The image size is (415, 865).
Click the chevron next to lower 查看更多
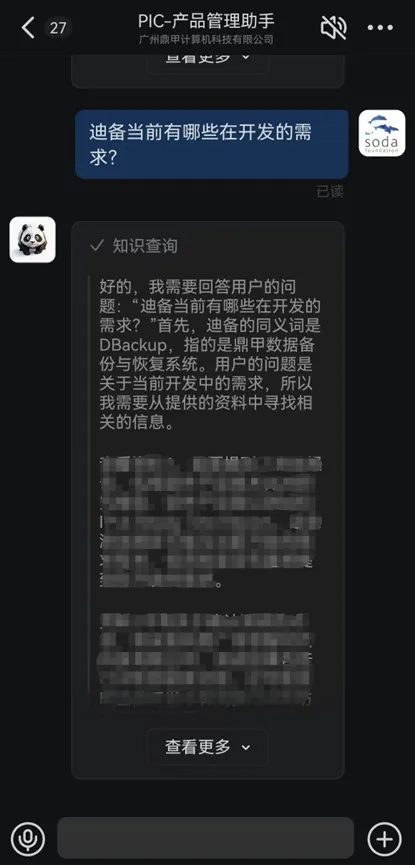246,747
